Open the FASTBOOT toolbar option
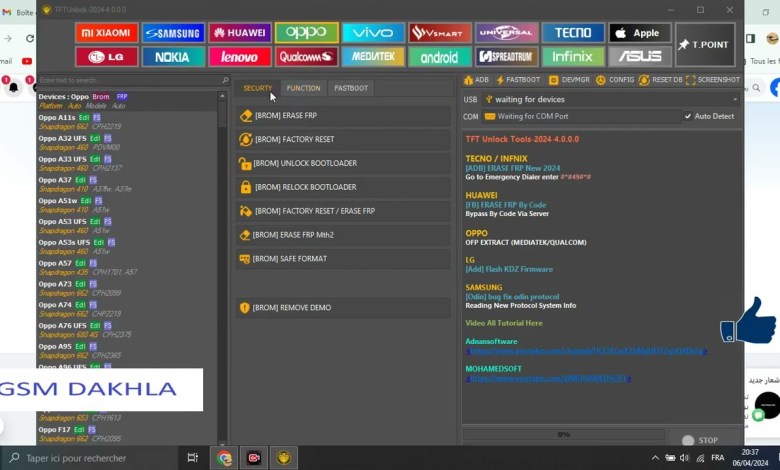 tap(518, 80)
